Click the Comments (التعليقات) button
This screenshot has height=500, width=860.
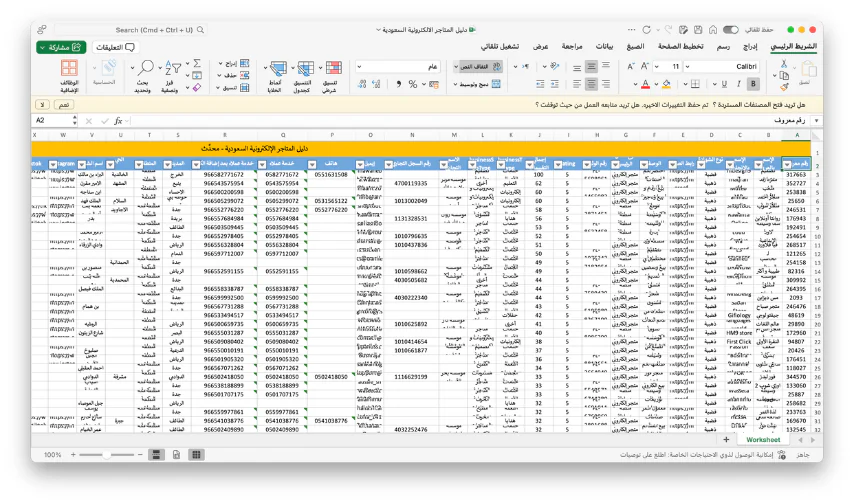115,47
